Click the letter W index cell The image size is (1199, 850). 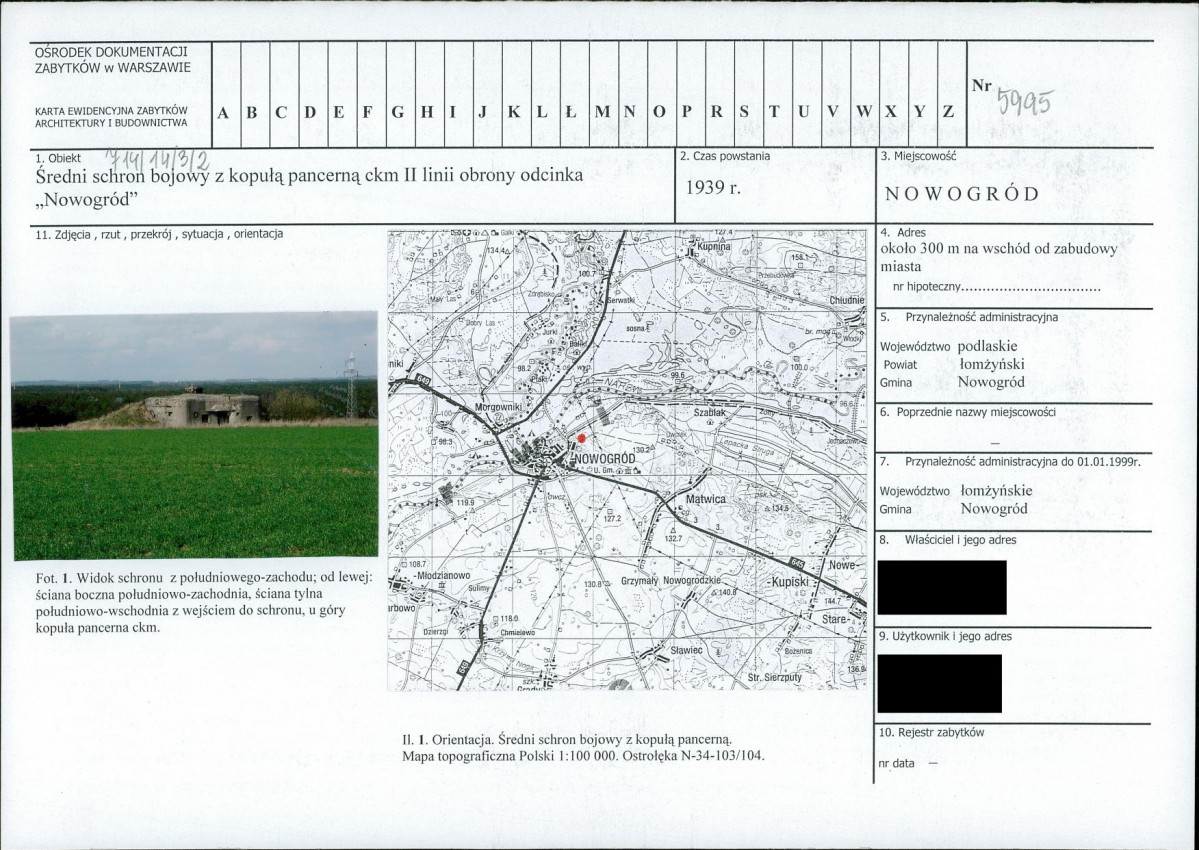coord(866,94)
